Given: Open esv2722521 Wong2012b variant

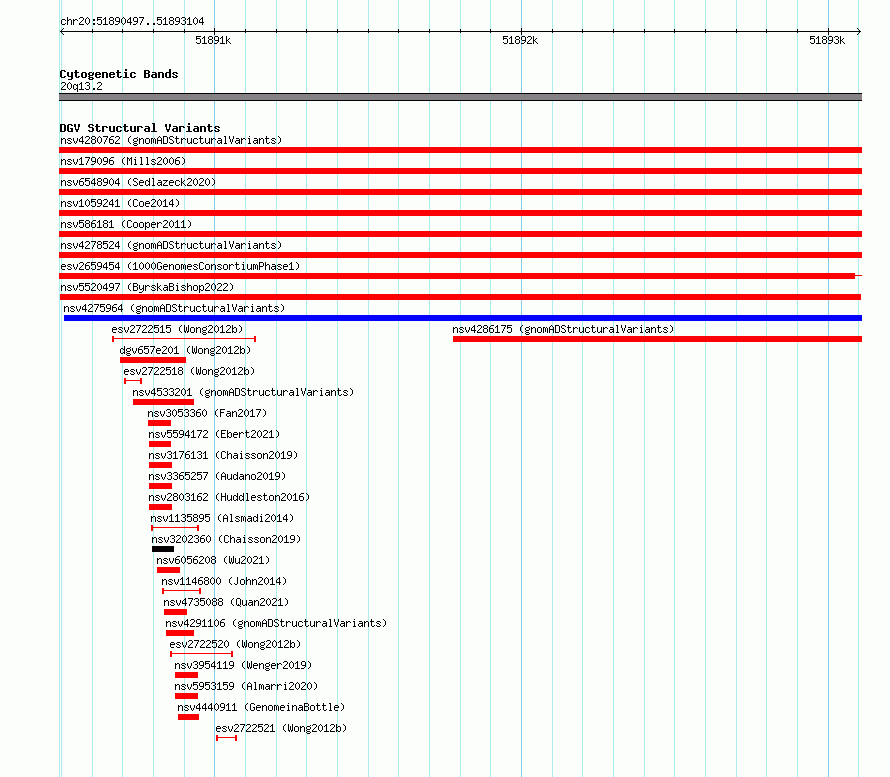Looking at the screenshot, I should tap(281, 728).
